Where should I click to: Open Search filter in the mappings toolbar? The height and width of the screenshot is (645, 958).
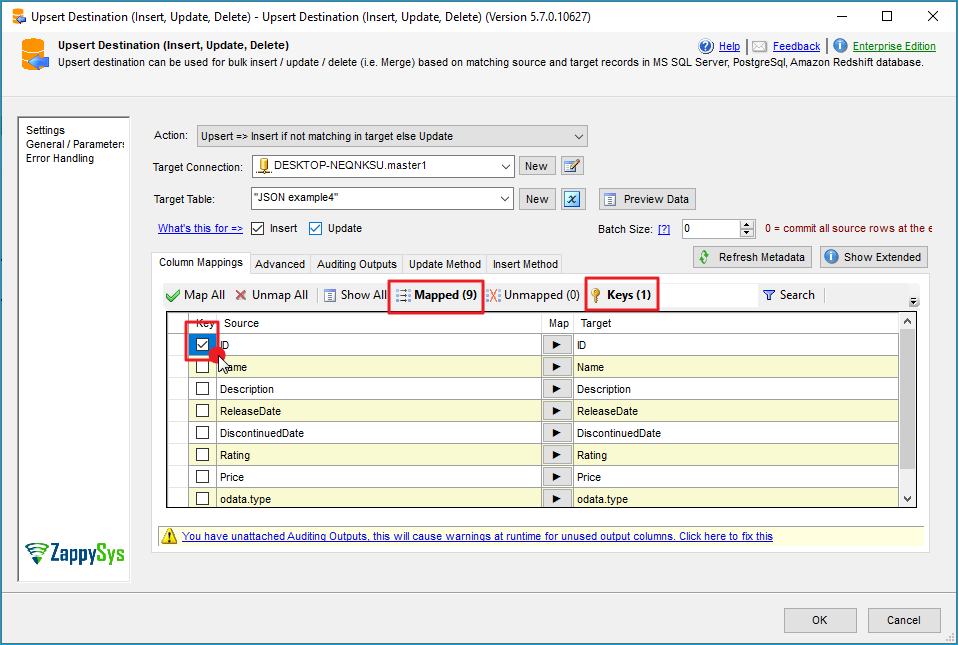click(x=788, y=295)
